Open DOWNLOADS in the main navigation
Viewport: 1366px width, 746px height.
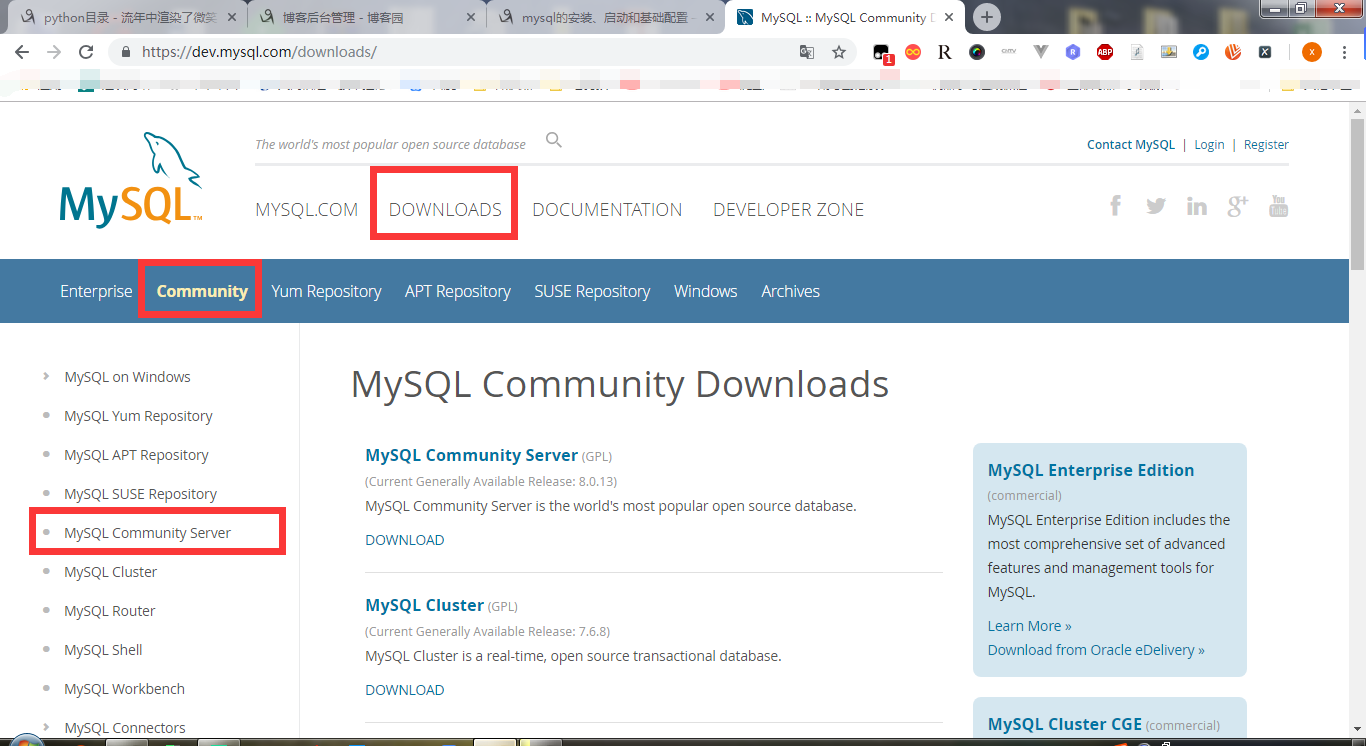click(x=445, y=210)
